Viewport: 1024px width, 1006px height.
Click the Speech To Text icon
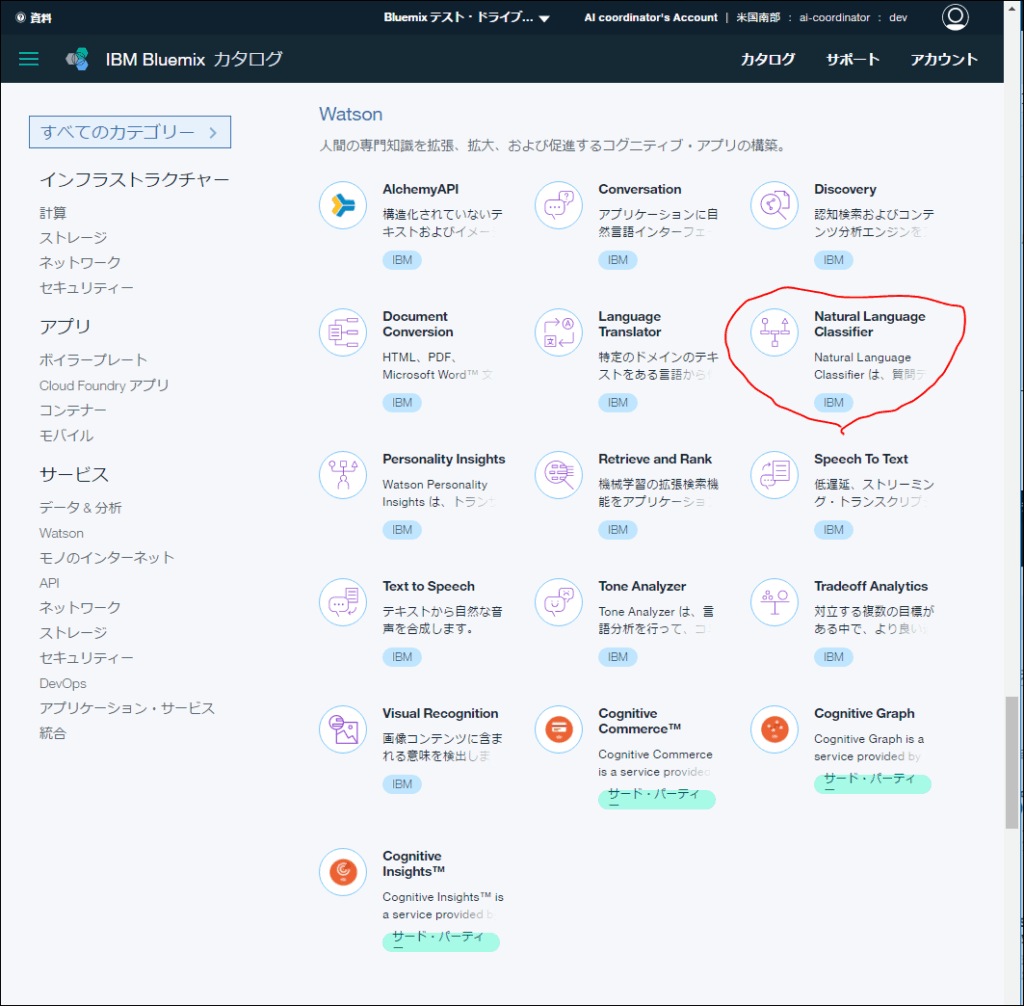tap(775, 475)
